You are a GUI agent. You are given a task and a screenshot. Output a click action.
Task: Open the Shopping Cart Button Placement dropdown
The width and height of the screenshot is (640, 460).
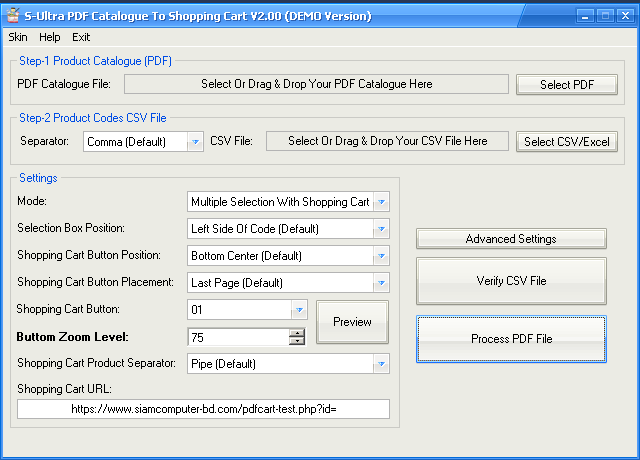point(288,283)
